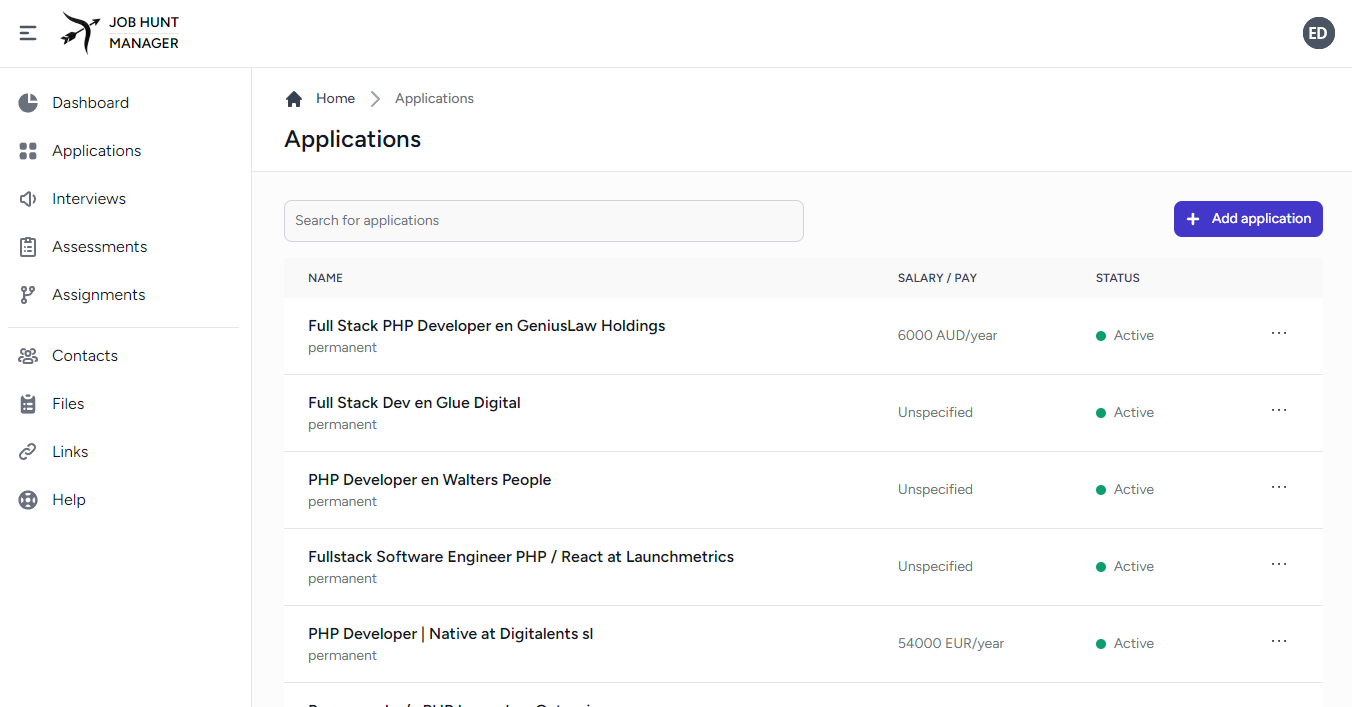
Task: Go to Interviews in the sidebar
Action: click(x=125, y=199)
